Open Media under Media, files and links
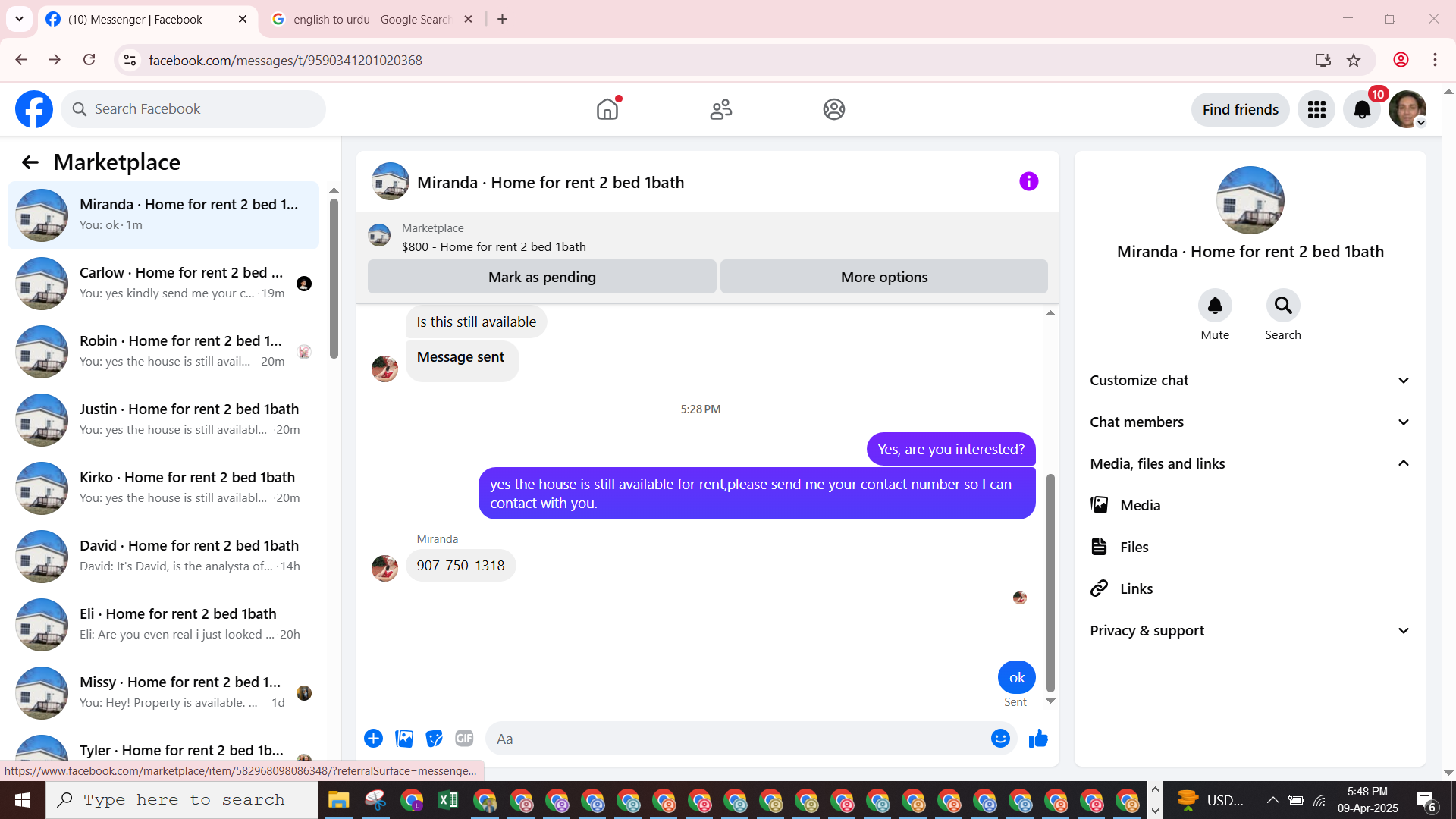Image resolution: width=1456 pixels, height=819 pixels. tap(1250, 505)
